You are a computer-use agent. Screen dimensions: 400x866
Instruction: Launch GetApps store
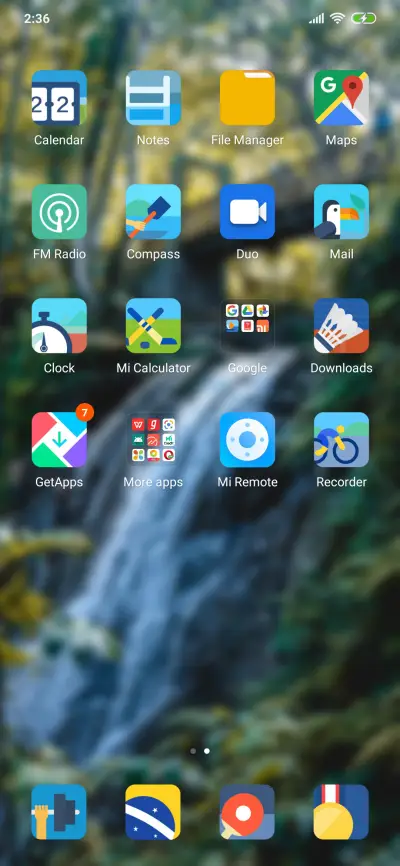(59, 440)
